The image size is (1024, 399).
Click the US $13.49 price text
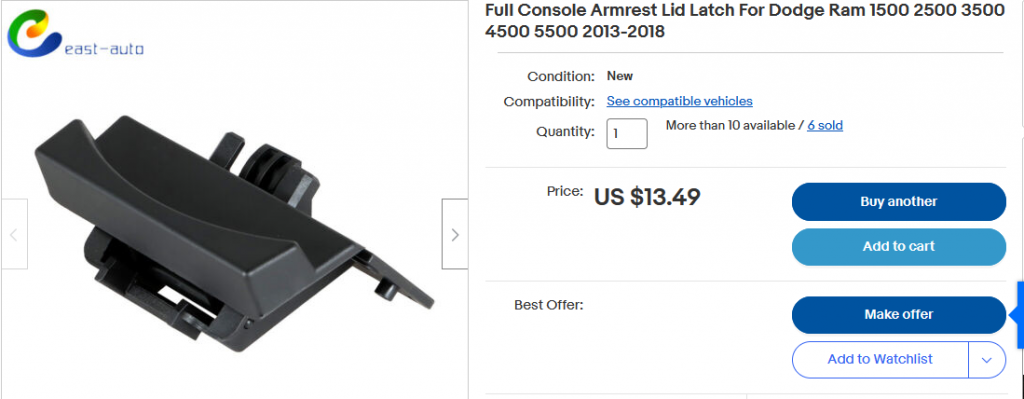click(647, 197)
